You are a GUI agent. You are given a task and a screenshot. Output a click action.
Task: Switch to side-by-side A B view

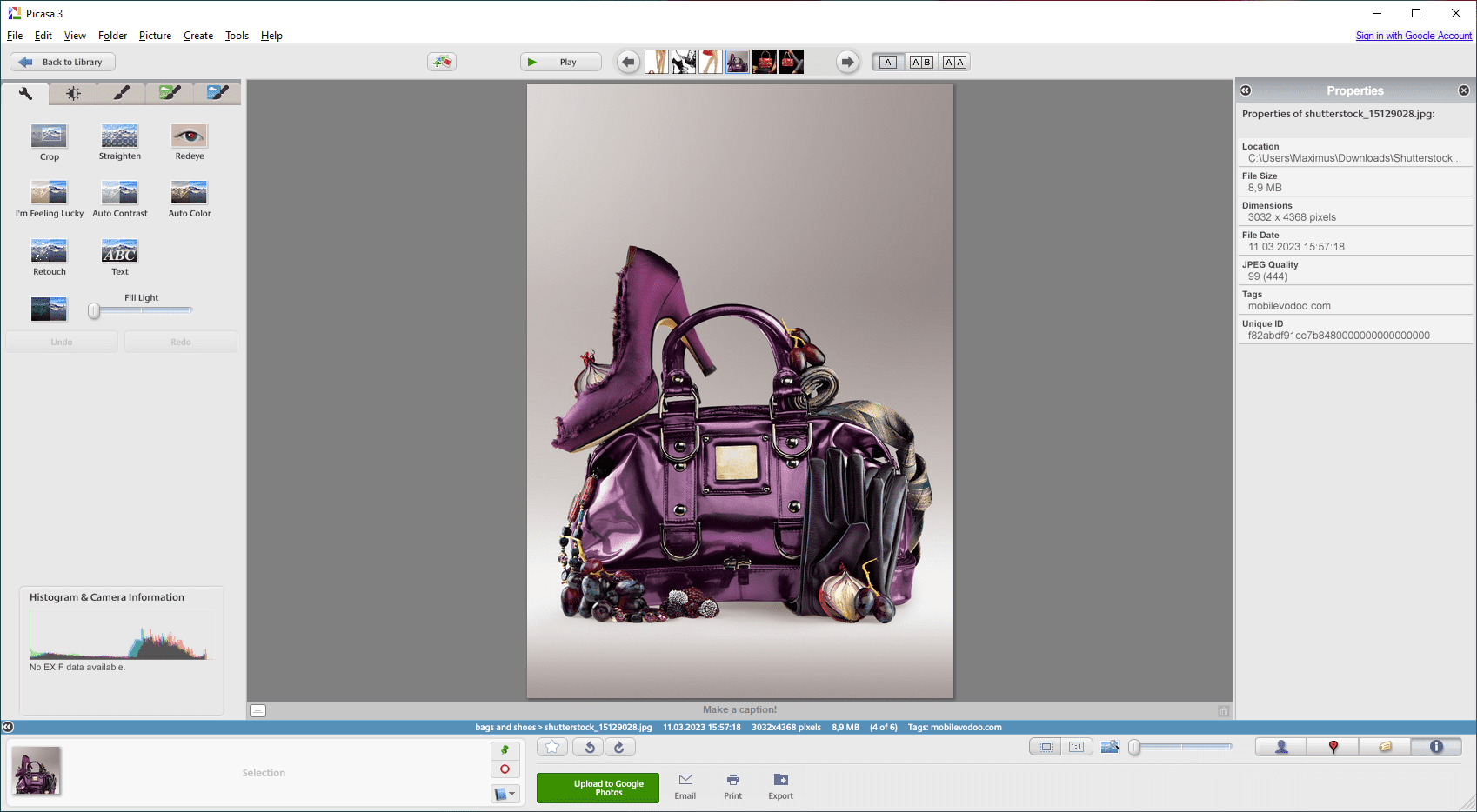[921, 62]
